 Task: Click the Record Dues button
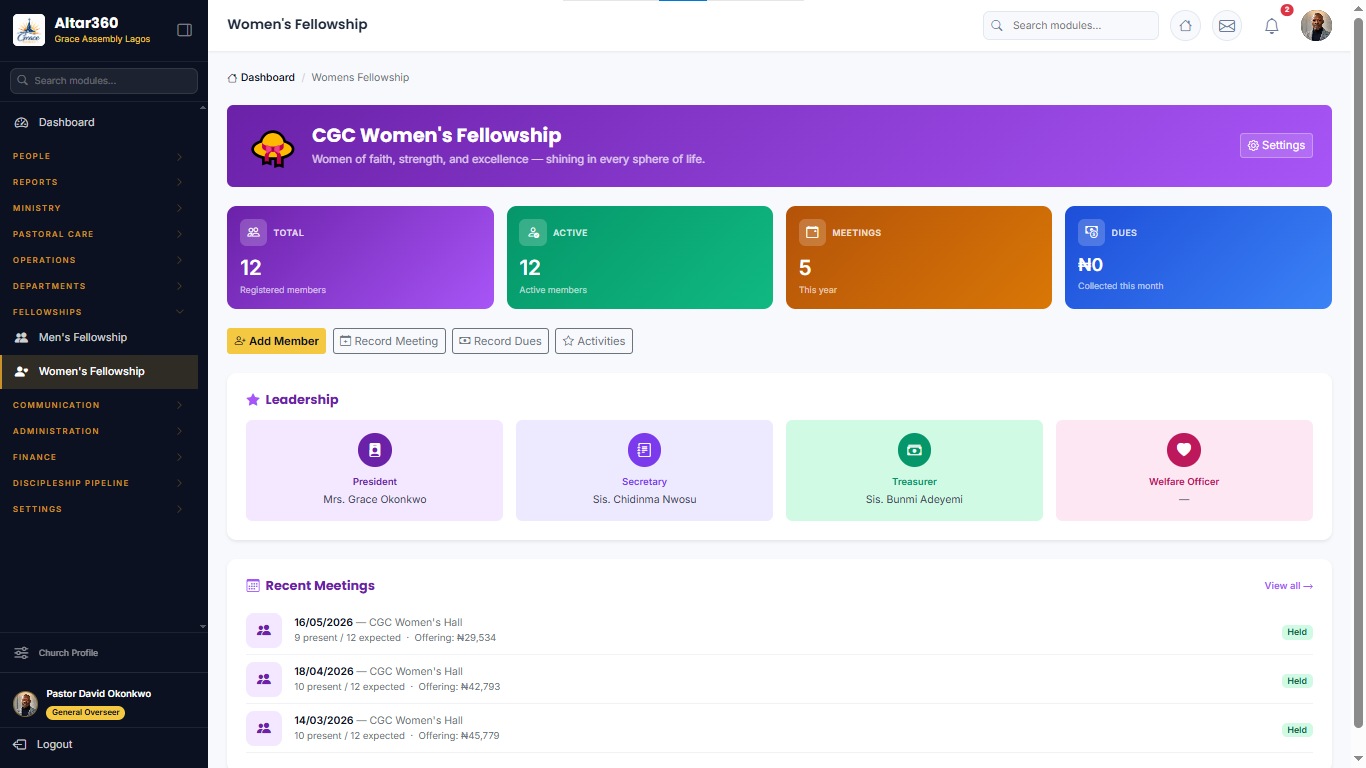point(500,341)
